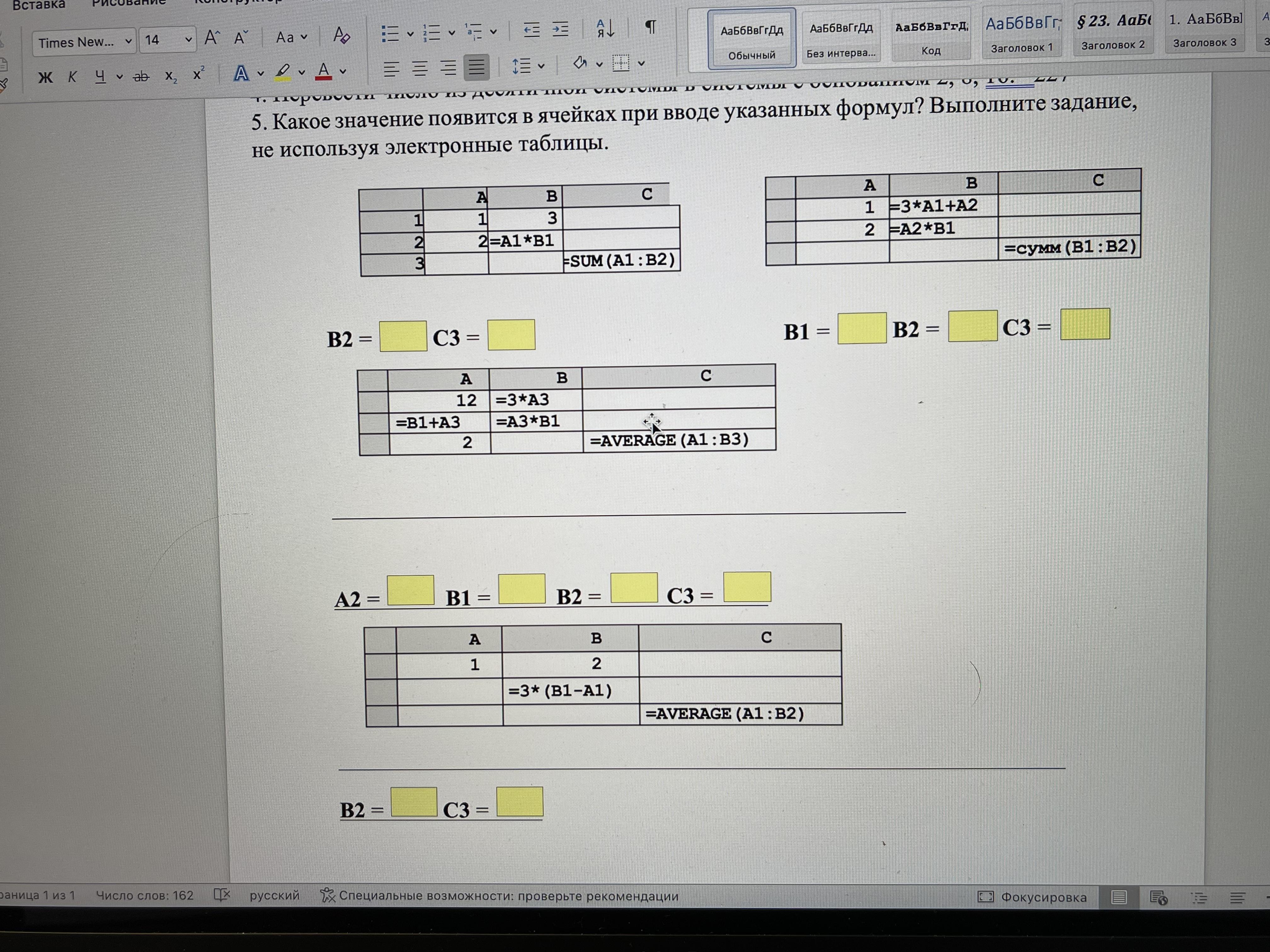Screen dimensions: 1270x952
Task: Apply the red font color swatch
Action: coord(323,72)
